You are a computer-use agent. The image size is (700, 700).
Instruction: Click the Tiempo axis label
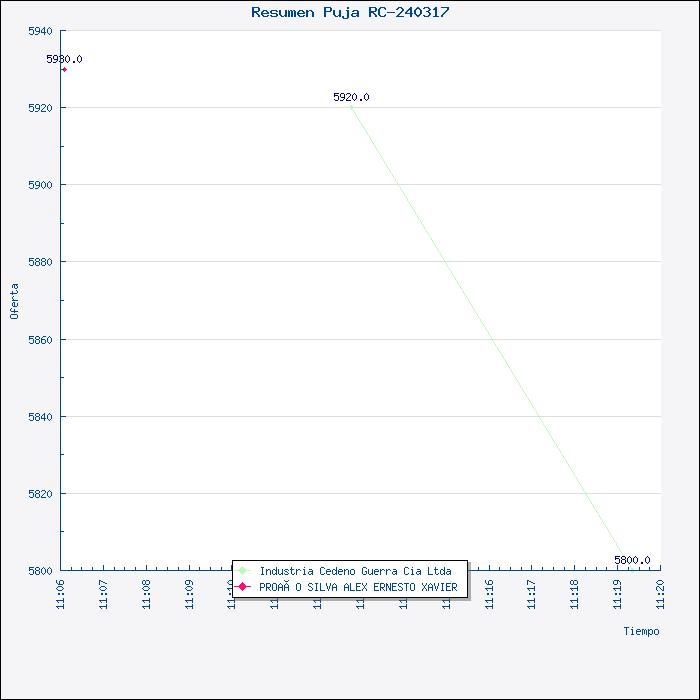pos(641,631)
